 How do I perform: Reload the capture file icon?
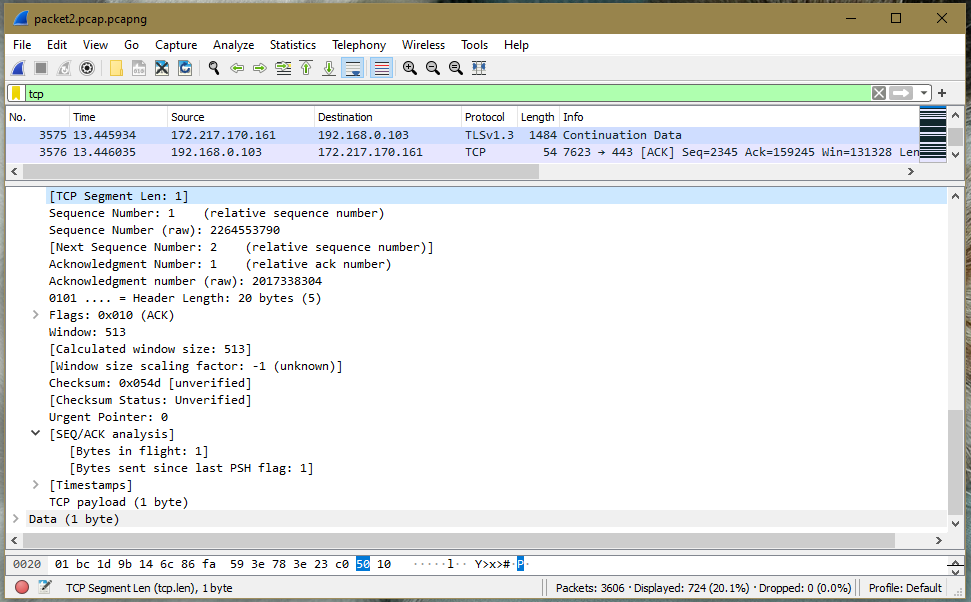coord(185,68)
